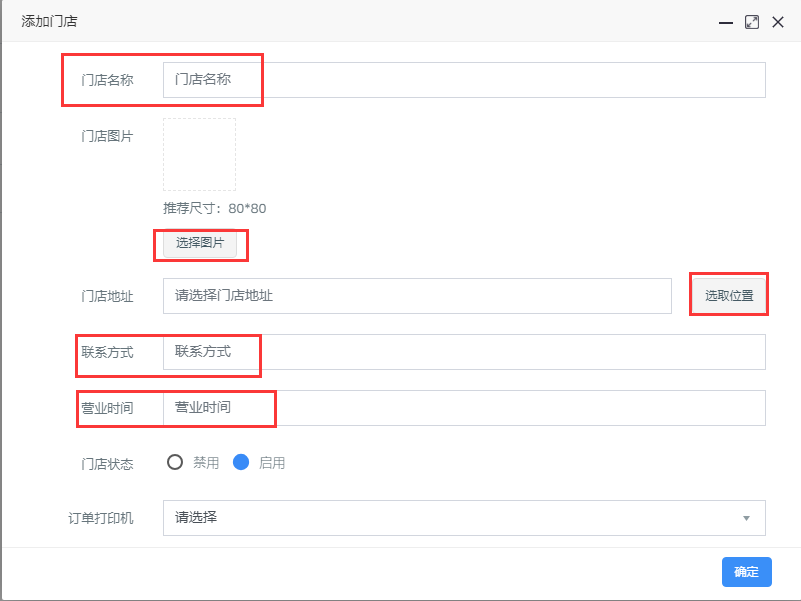The width and height of the screenshot is (801, 601).
Task: Select the 启用 radio button
Action: pyautogui.click(x=241, y=462)
